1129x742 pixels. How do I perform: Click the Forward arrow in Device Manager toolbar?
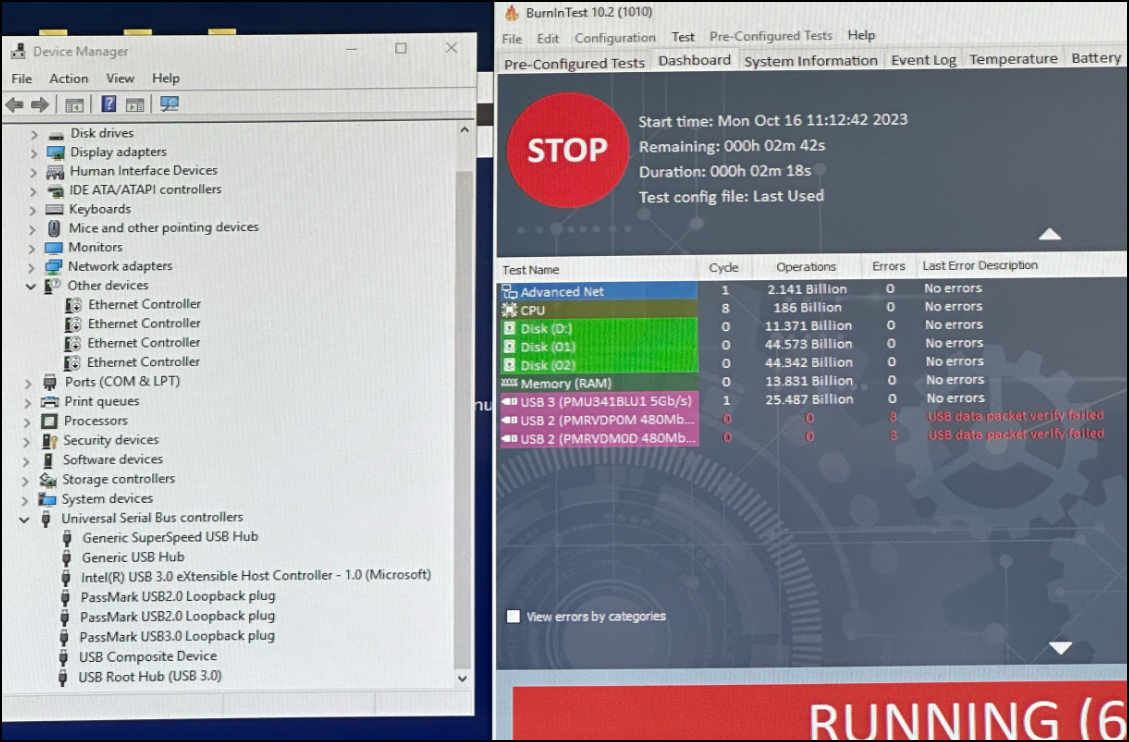40,105
